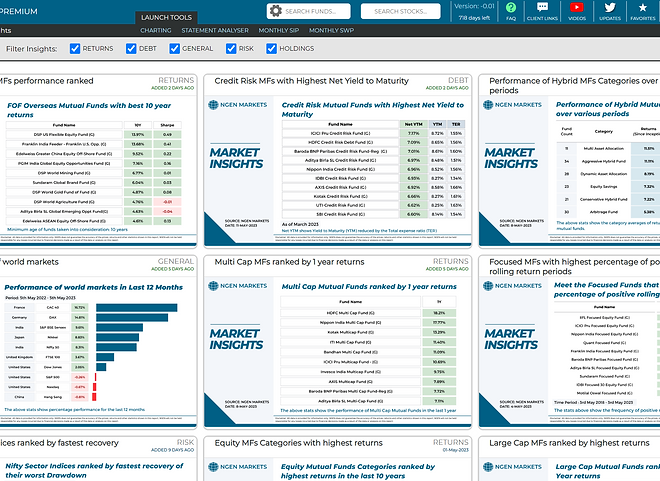Open the FOF Overseas Mutual Funds insight thumbnail
The width and height of the screenshot is (660, 481).
(x=98, y=172)
